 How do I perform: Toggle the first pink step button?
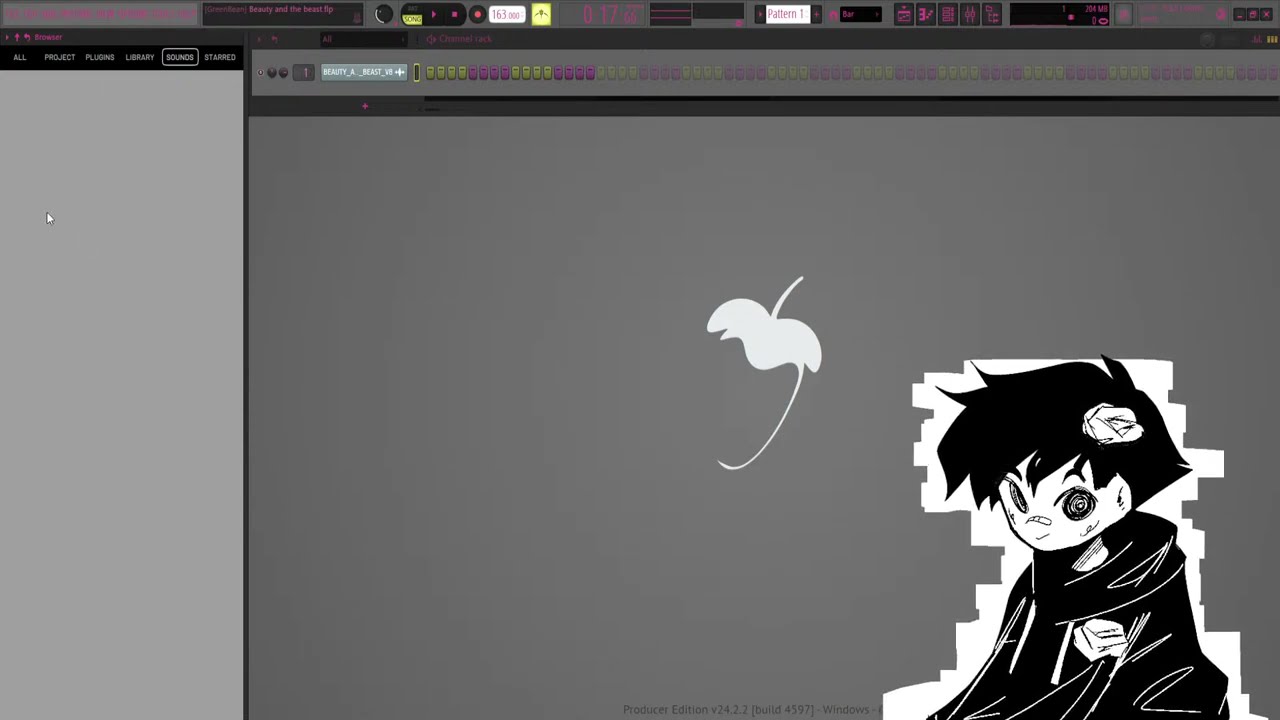coord(473,72)
